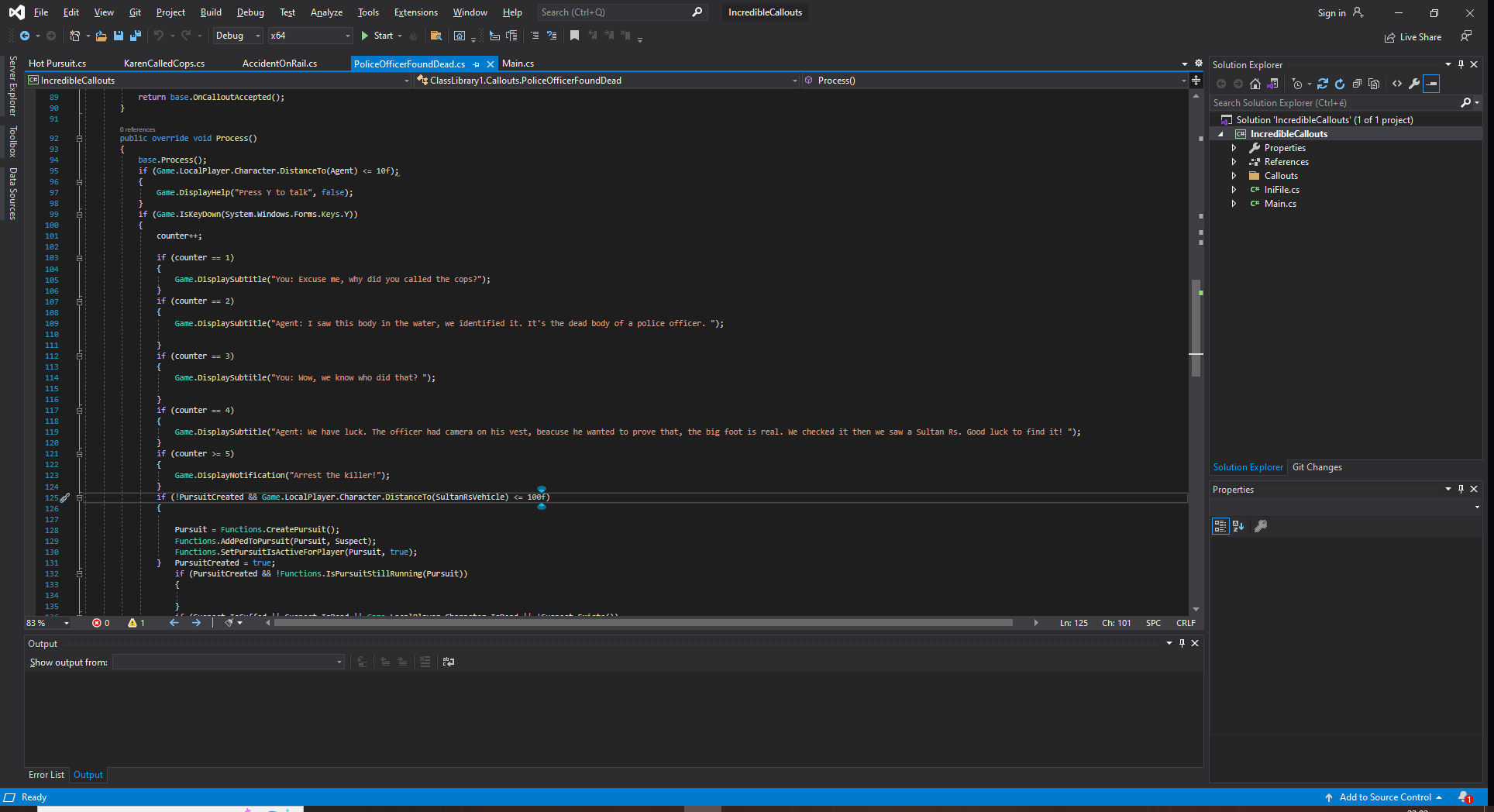Click the editor horizontal scrollbar
This screenshot has width=1494, height=812.
[643, 623]
